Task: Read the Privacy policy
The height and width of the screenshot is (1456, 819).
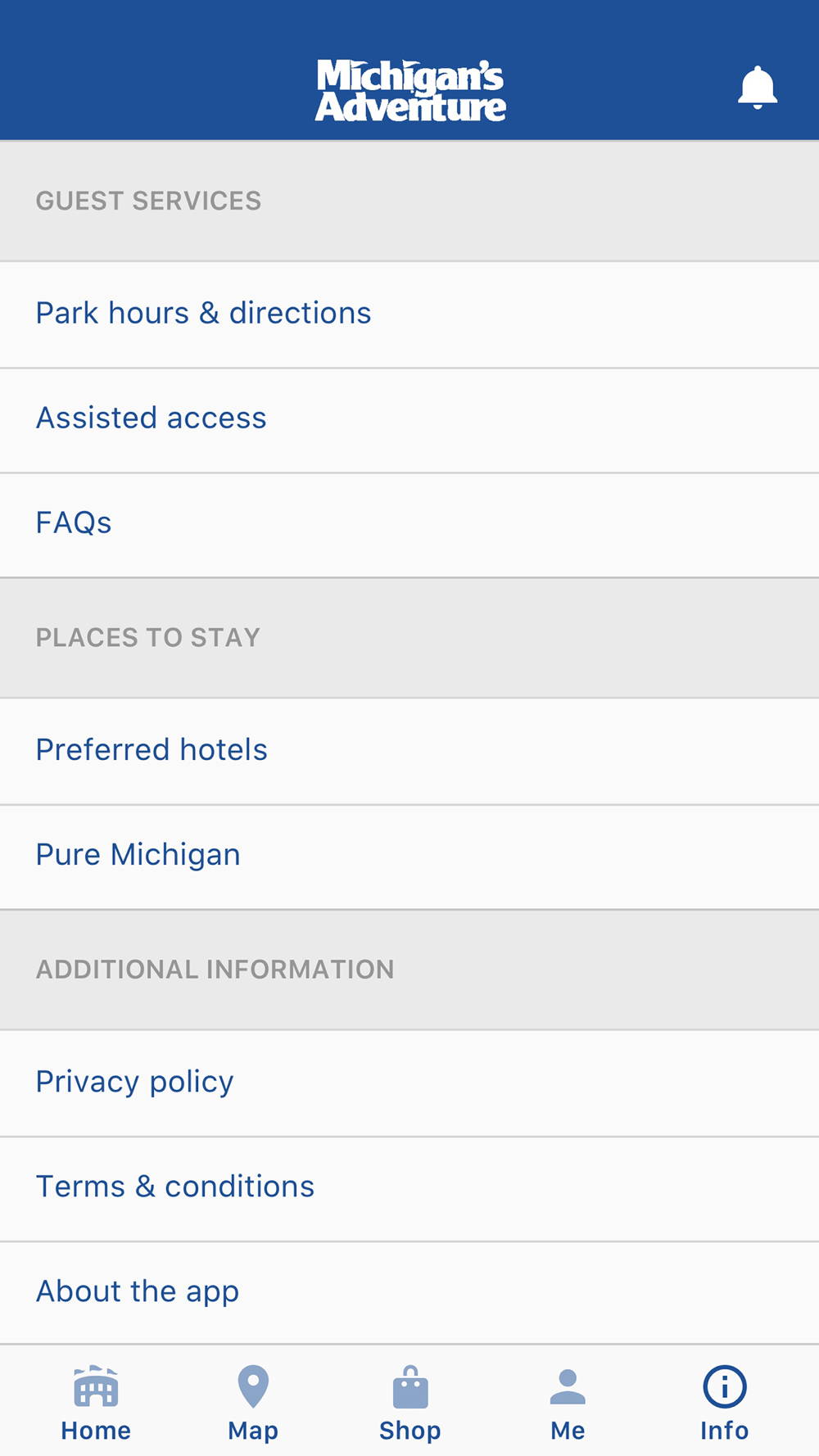Action: click(x=135, y=1082)
